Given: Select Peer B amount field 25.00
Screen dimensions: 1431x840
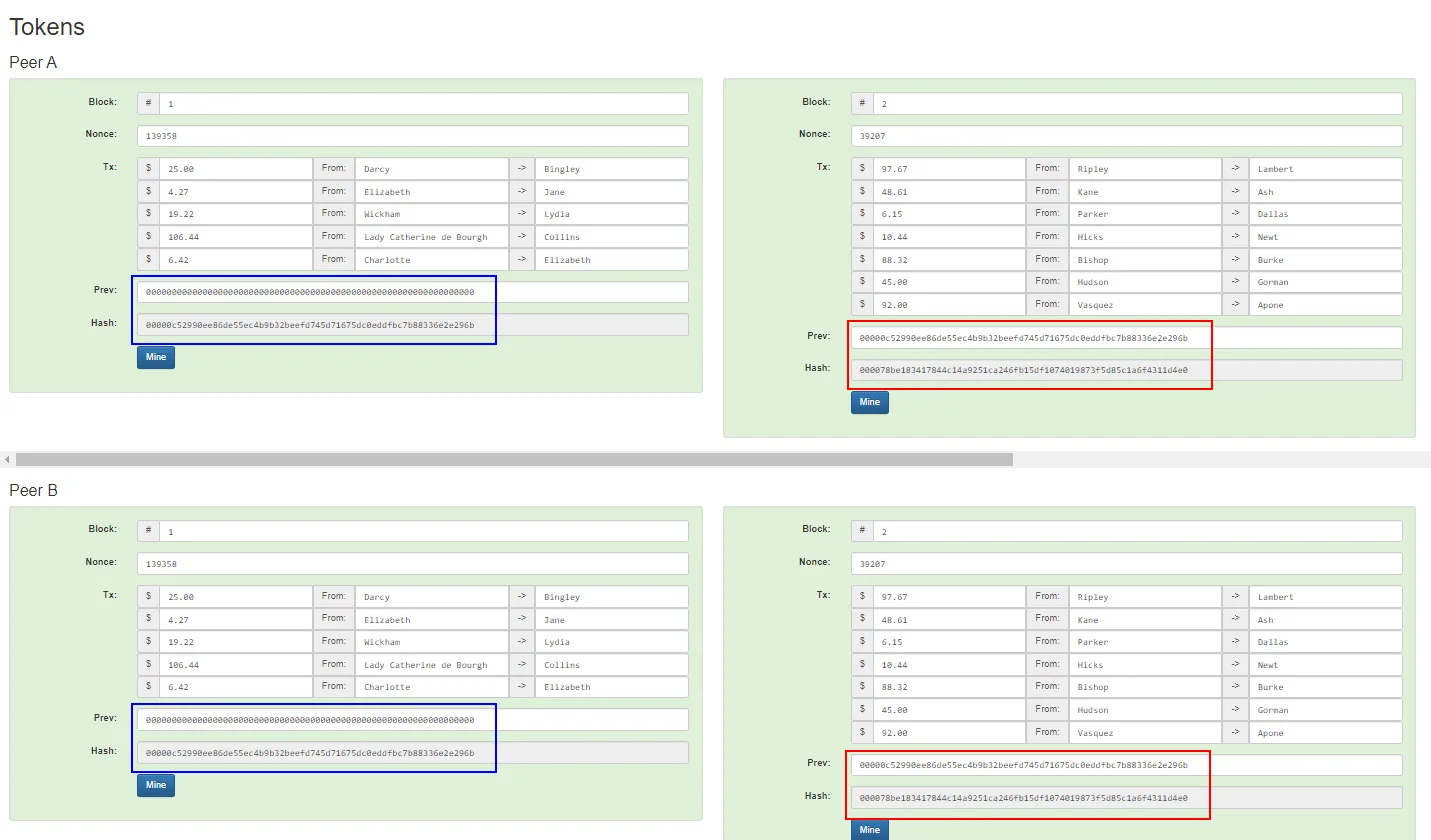Looking at the screenshot, I should coord(236,597).
